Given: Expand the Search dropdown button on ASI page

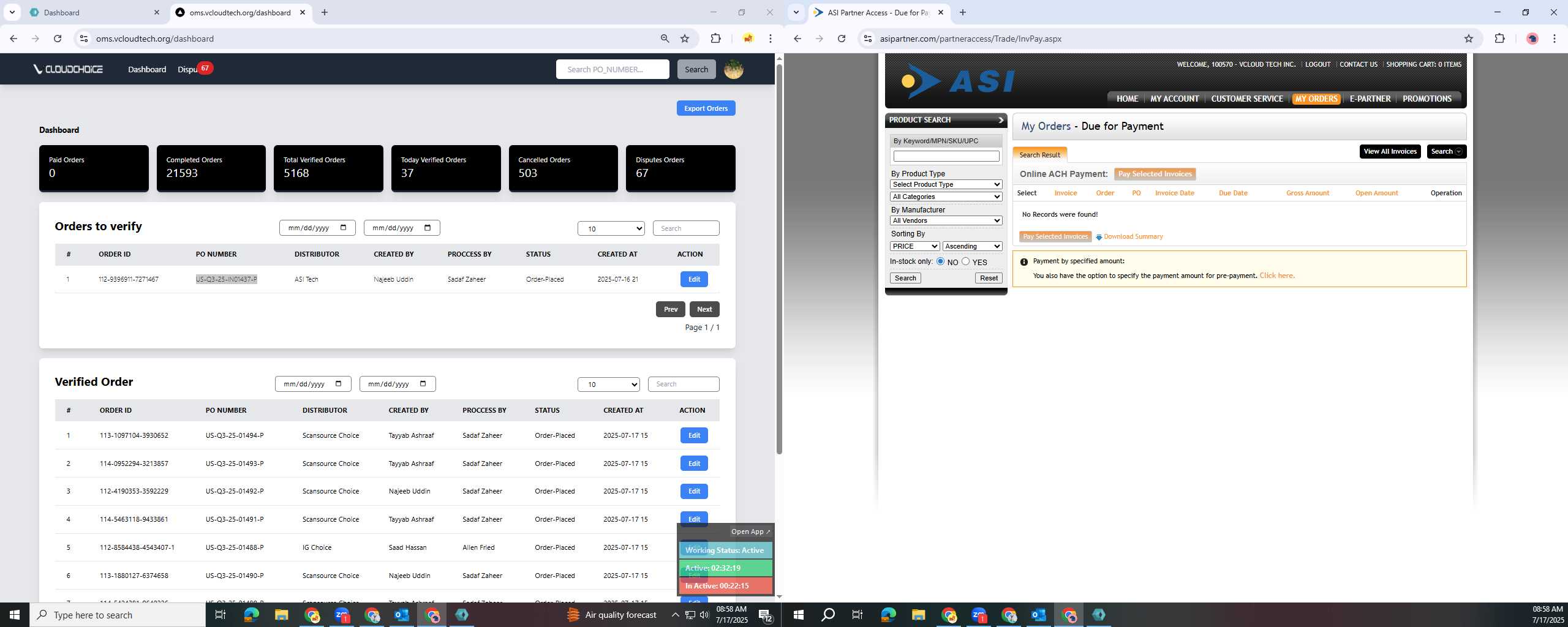Looking at the screenshot, I should [x=1446, y=151].
